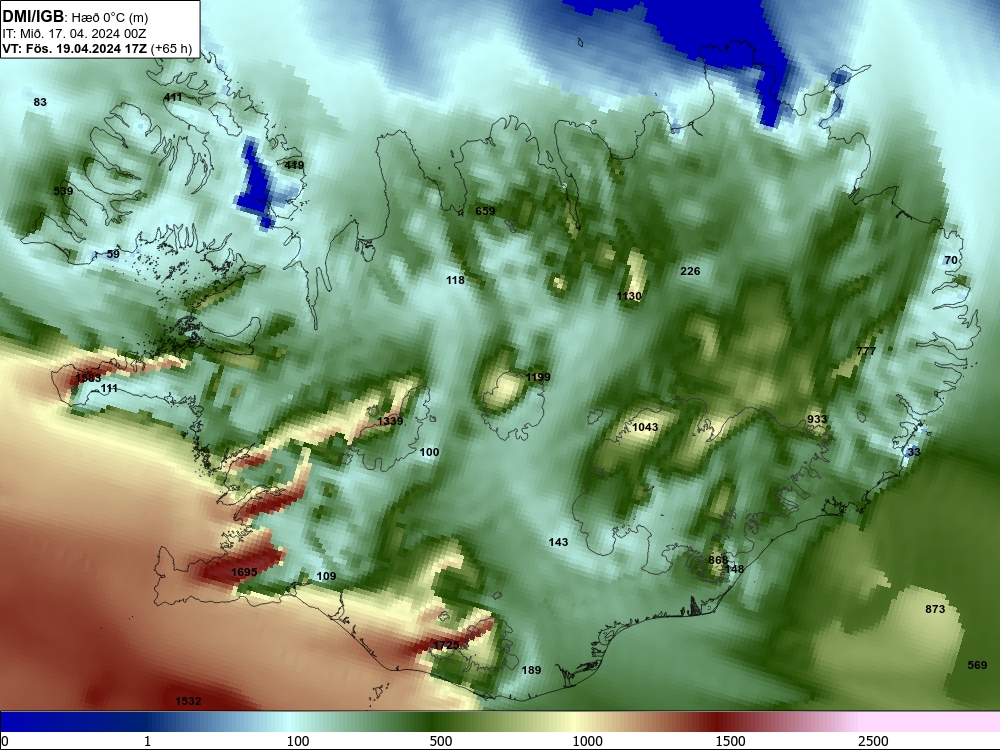Click the 'DMI/IGB' source label
1000x750 pixels.
click(33, 17)
